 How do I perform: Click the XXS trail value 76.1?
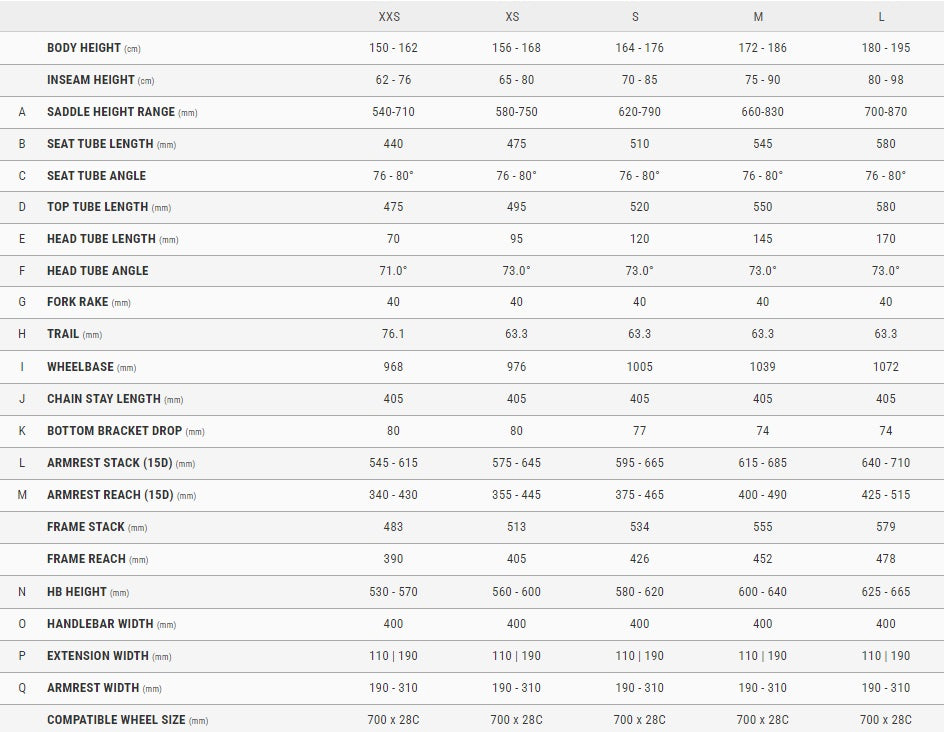[x=393, y=335]
